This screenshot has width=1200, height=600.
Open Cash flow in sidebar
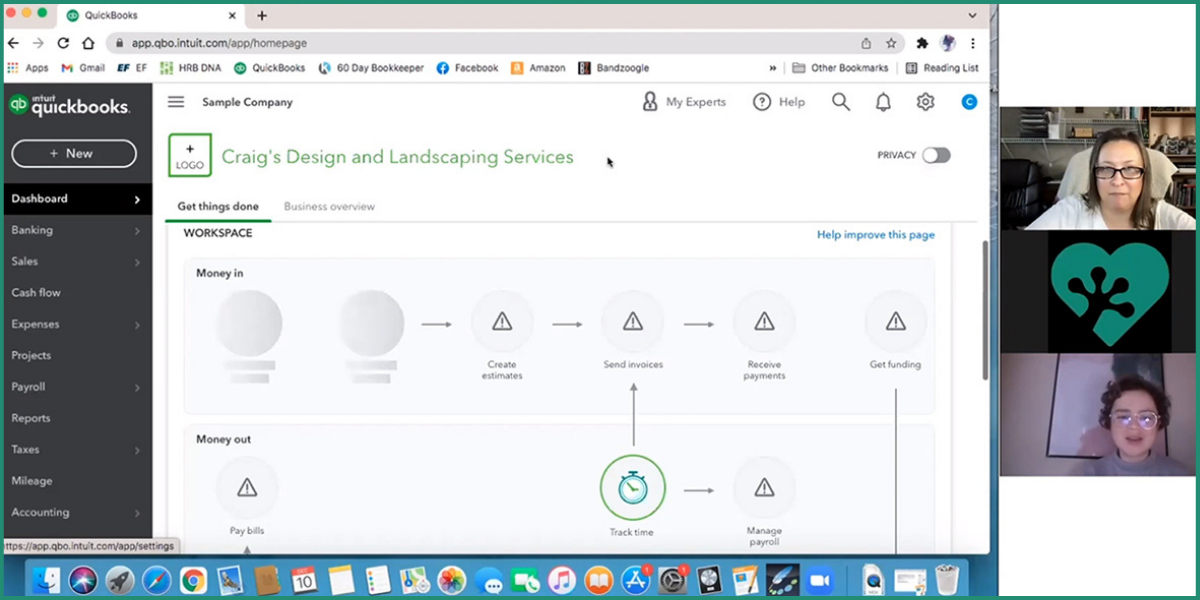click(36, 293)
